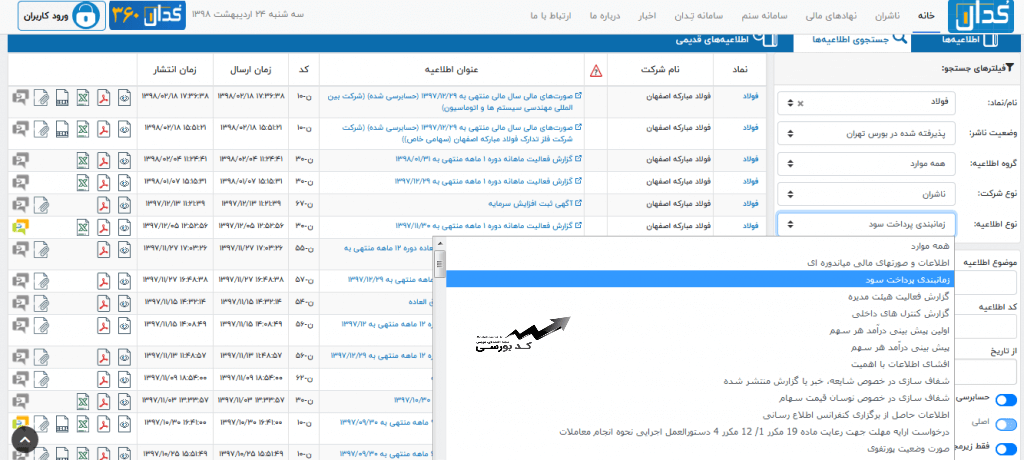1024x460 pixels.
Task: Click the ورود کاربران login button
Action: [62, 16]
